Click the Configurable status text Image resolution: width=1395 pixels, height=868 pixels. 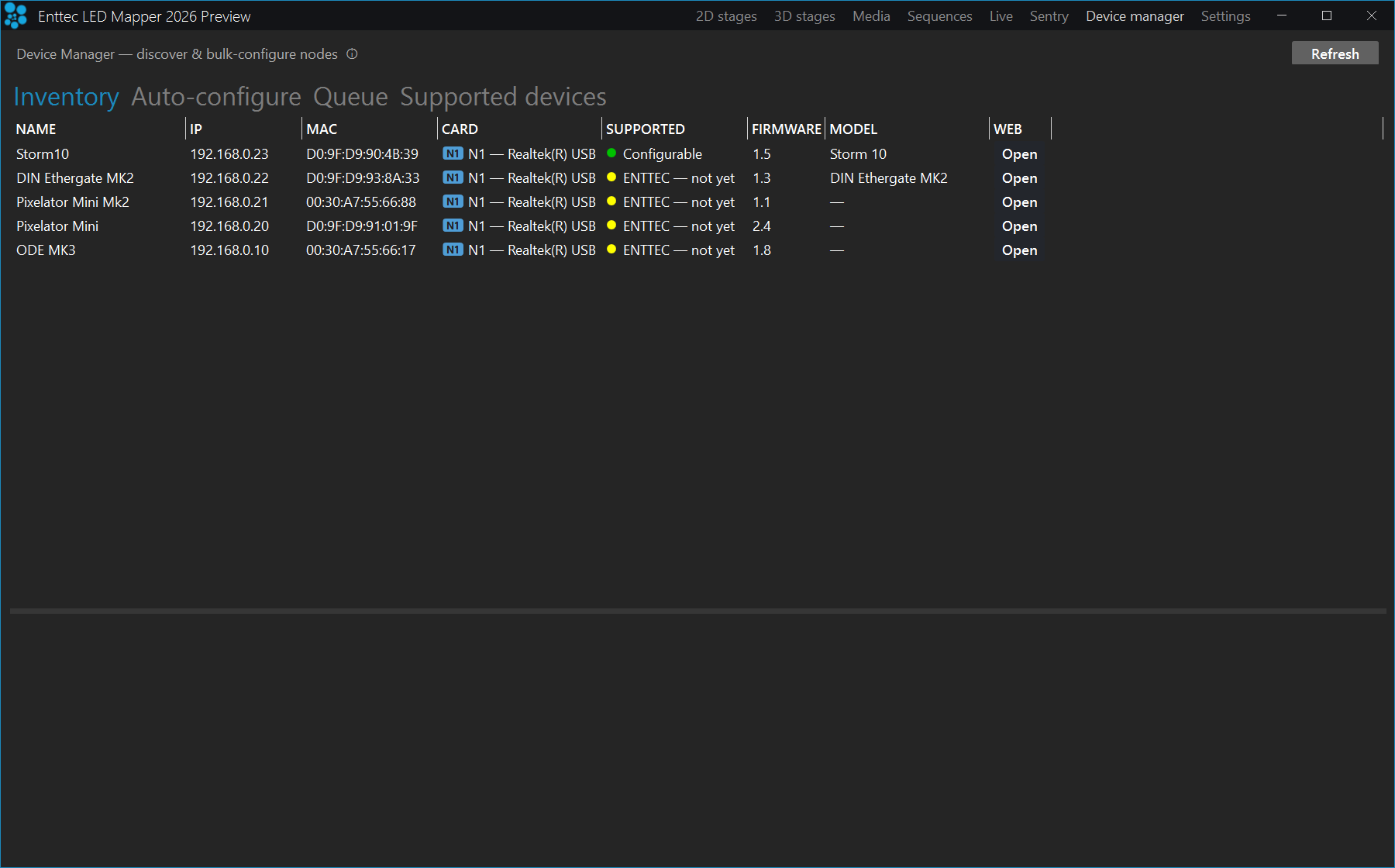click(663, 154)
